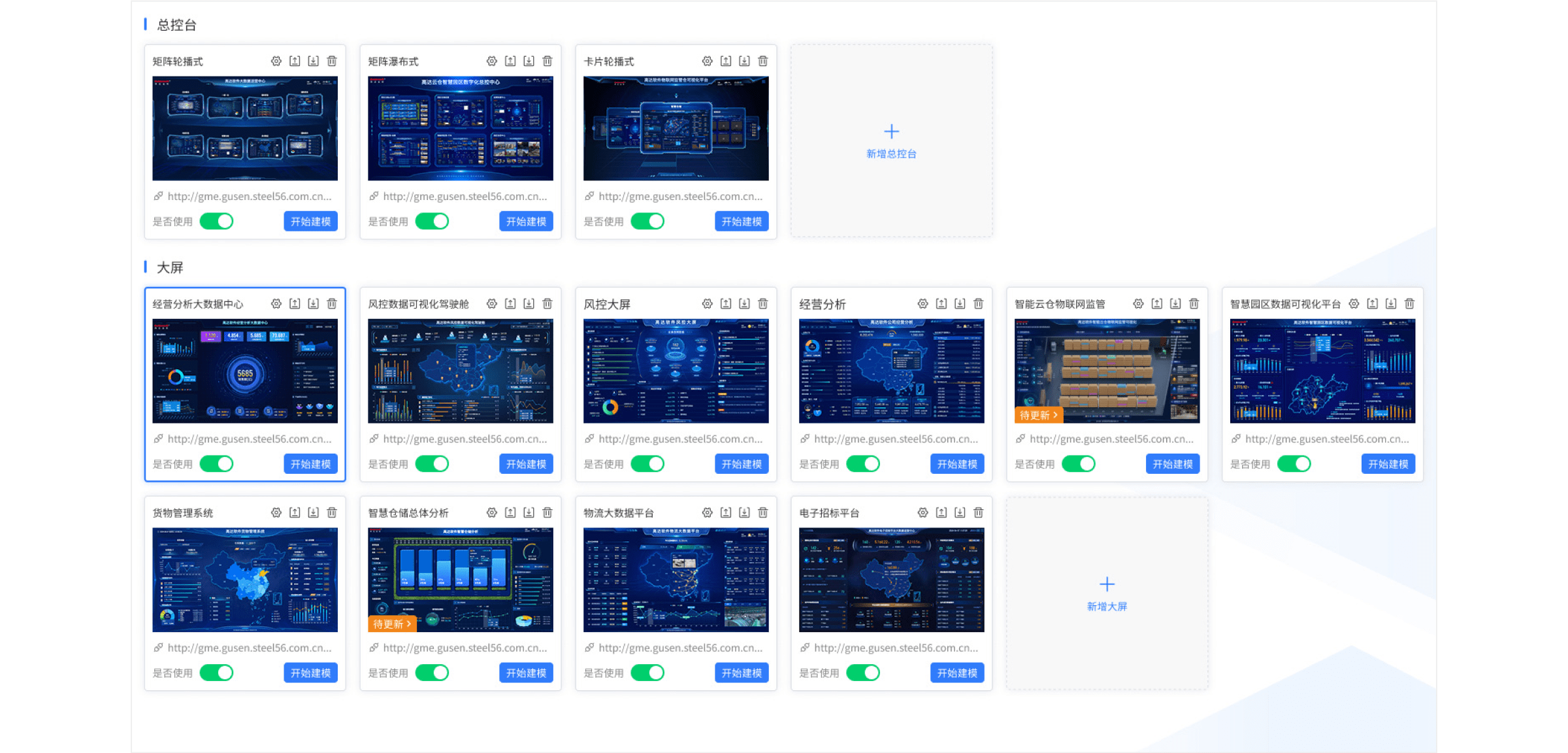This screenshot has height=753, width=1568.
Task: Click download icon on 卡片轮播式 card
Action: (744, 61)
